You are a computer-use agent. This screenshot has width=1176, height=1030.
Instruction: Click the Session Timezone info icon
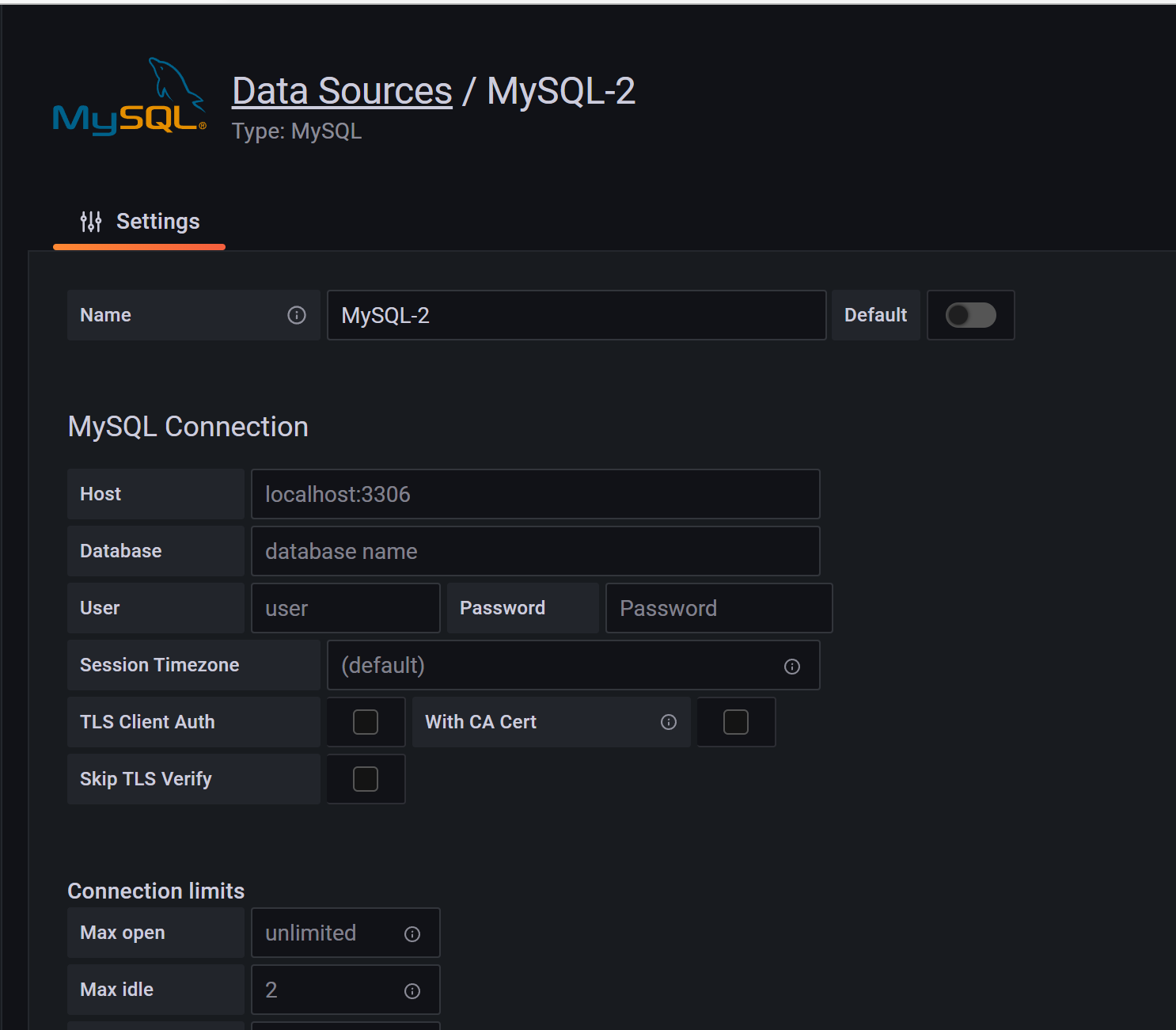(x=791, y=666)
